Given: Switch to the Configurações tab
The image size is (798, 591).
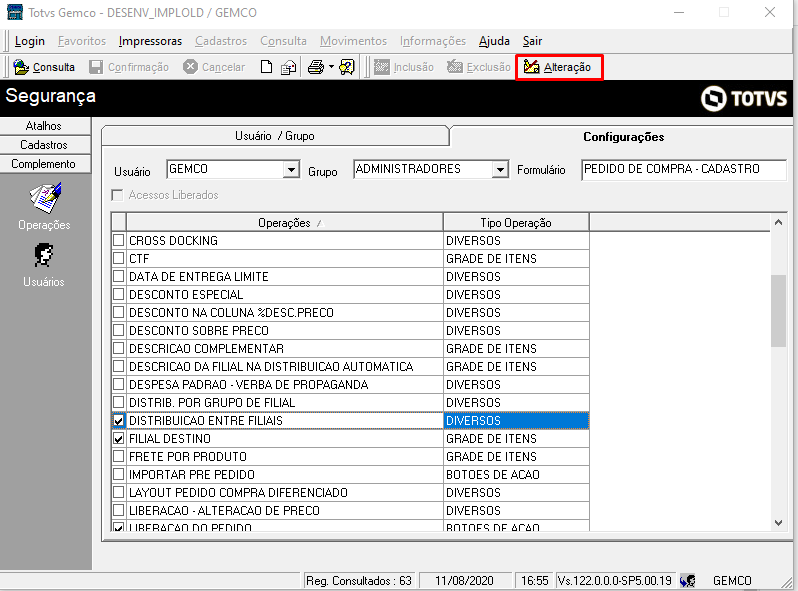Looking at the screenshot, I should [x=623, y=137].
